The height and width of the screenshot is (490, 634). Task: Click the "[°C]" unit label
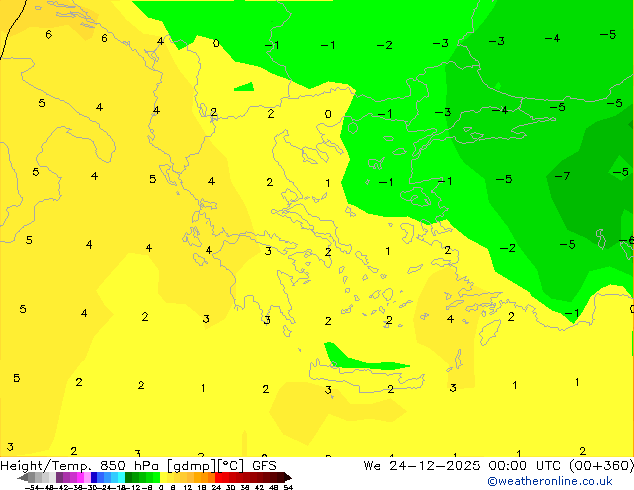231,466
